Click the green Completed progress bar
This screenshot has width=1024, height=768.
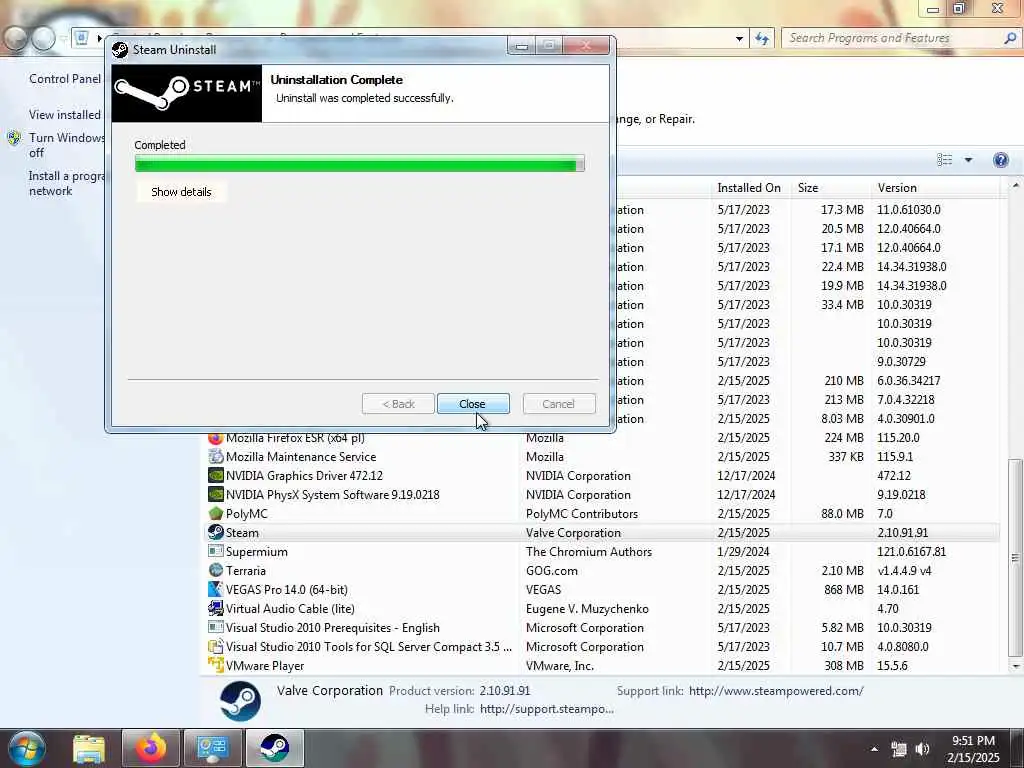click(x=359, y=163)
